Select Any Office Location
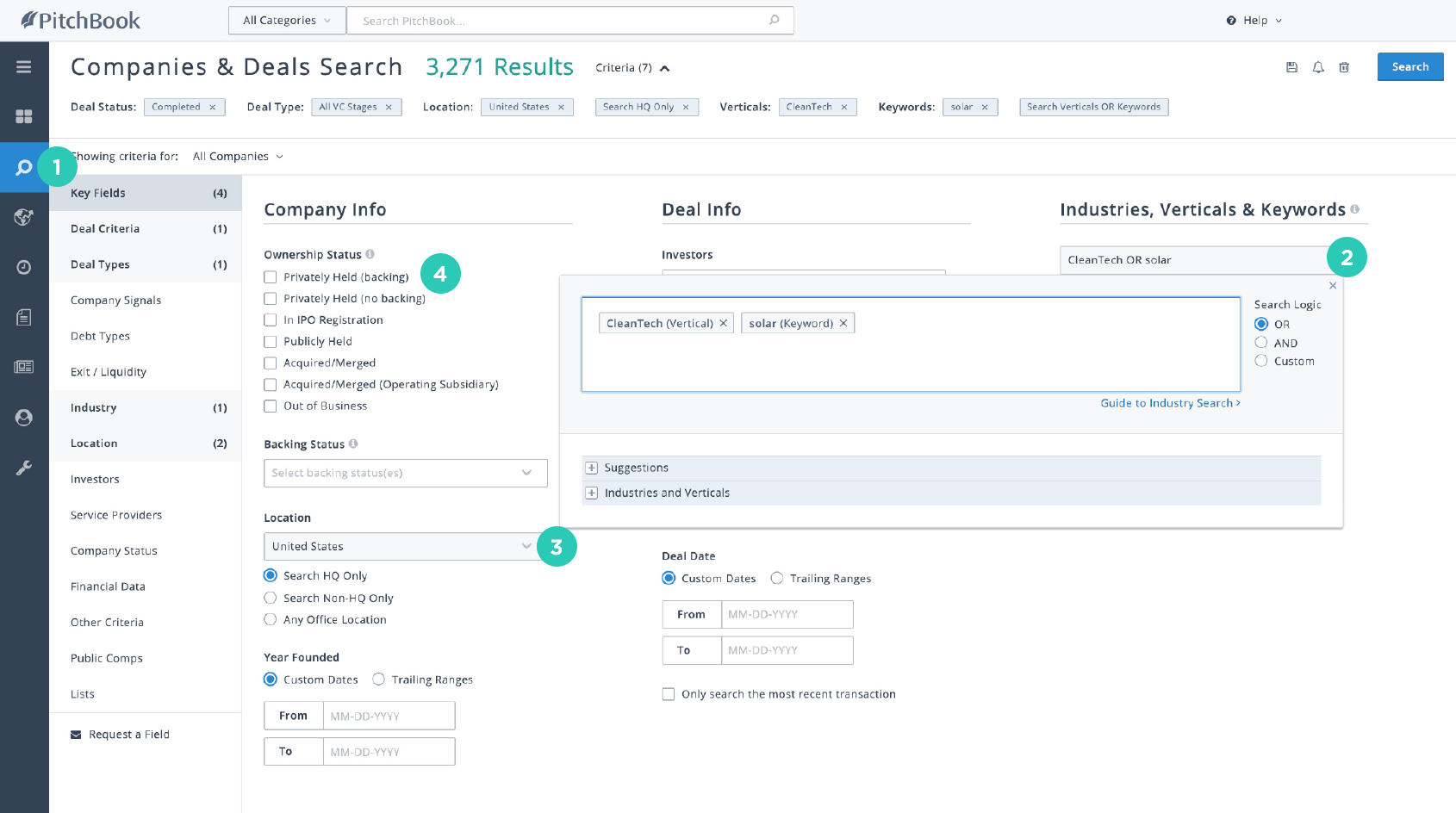Viewport: 1456px width, 813px height. click(x=271, y=619)
